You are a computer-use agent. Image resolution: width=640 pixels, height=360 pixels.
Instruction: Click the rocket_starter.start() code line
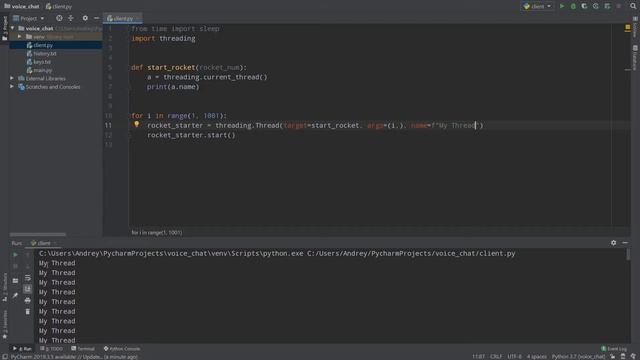point(191,135)
